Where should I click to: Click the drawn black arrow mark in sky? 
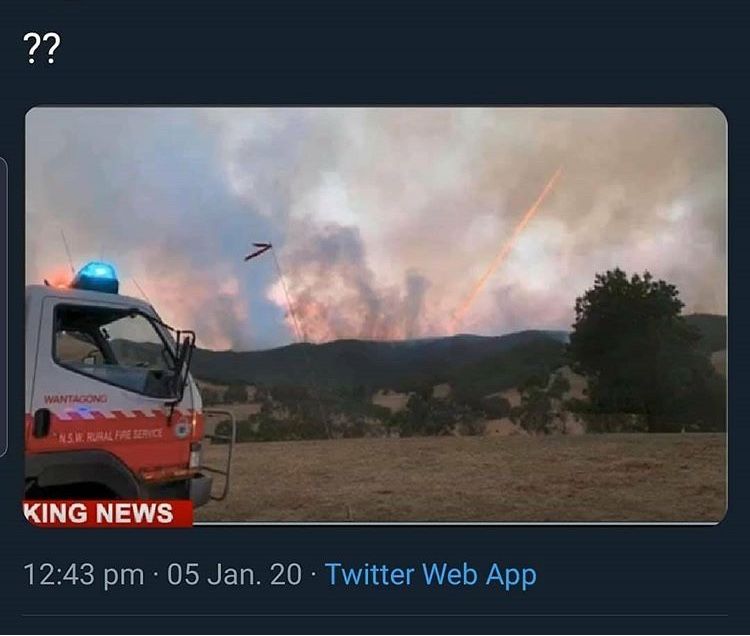click(258, 251)
